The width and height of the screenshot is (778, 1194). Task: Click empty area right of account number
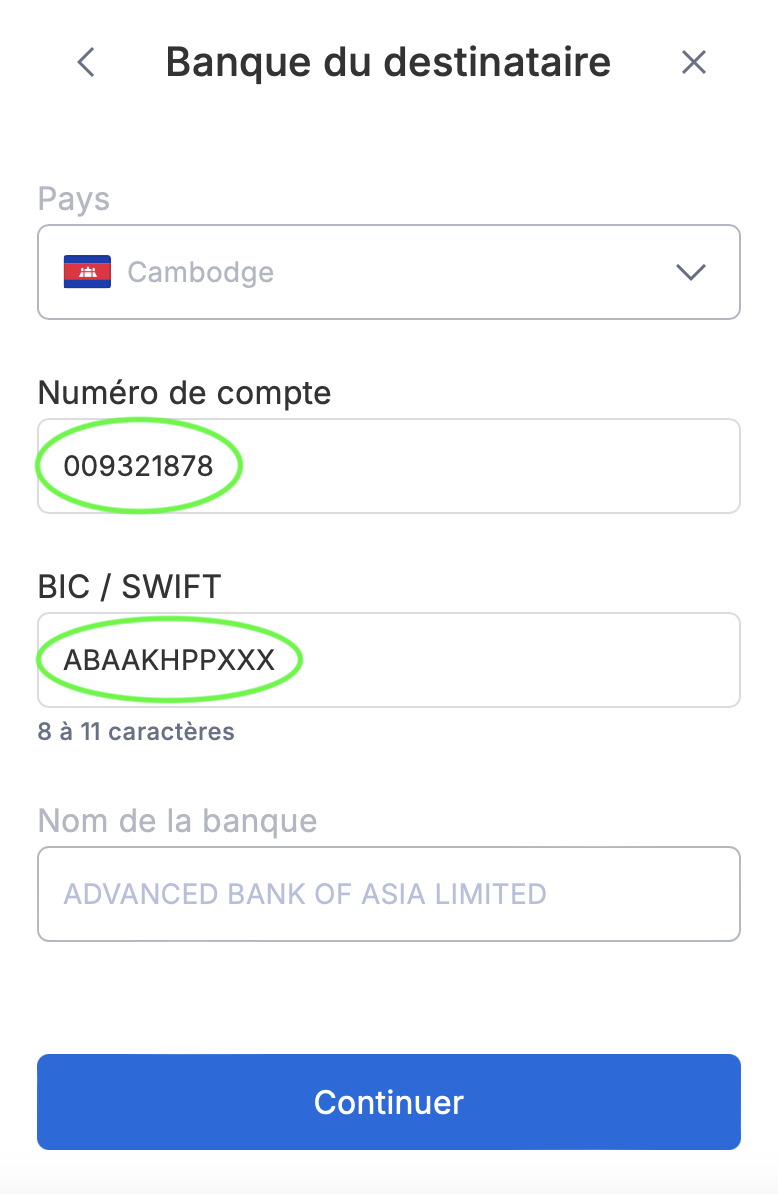click(x=500, y=466)
